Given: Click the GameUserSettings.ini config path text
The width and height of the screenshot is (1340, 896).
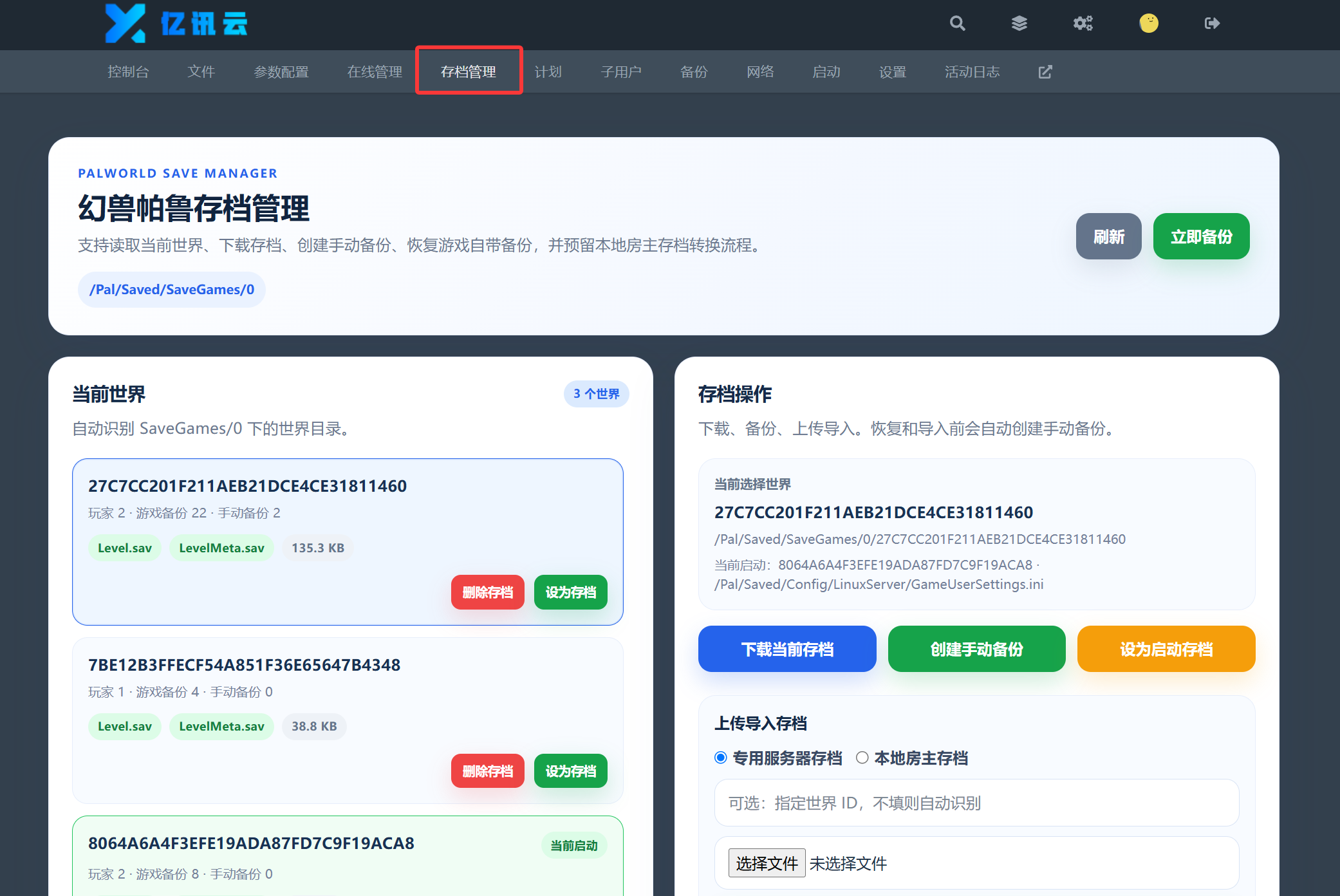Looking at the screenshot, I should (x=879, y=584).
